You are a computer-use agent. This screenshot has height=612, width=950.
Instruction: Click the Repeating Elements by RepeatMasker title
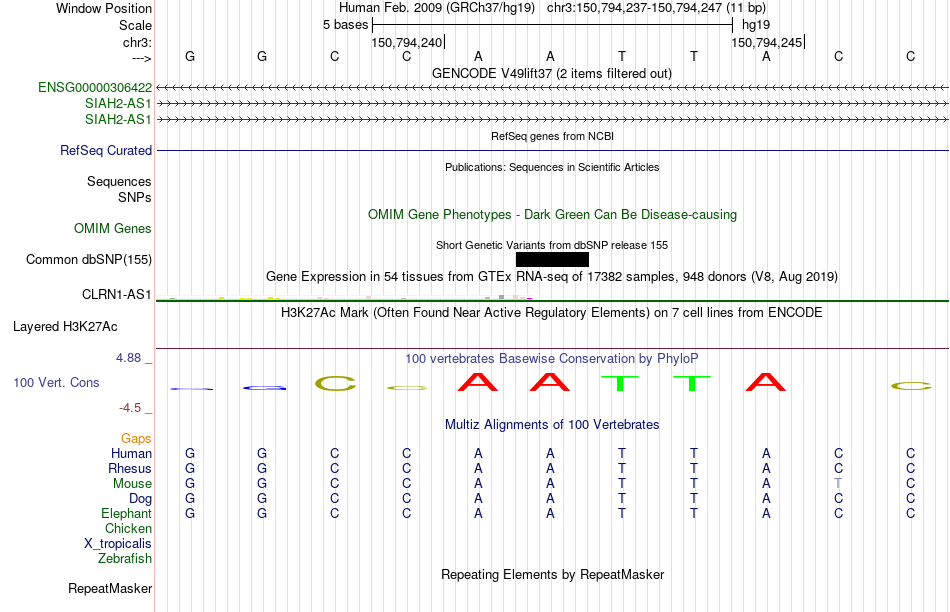[x=553, y=574]
